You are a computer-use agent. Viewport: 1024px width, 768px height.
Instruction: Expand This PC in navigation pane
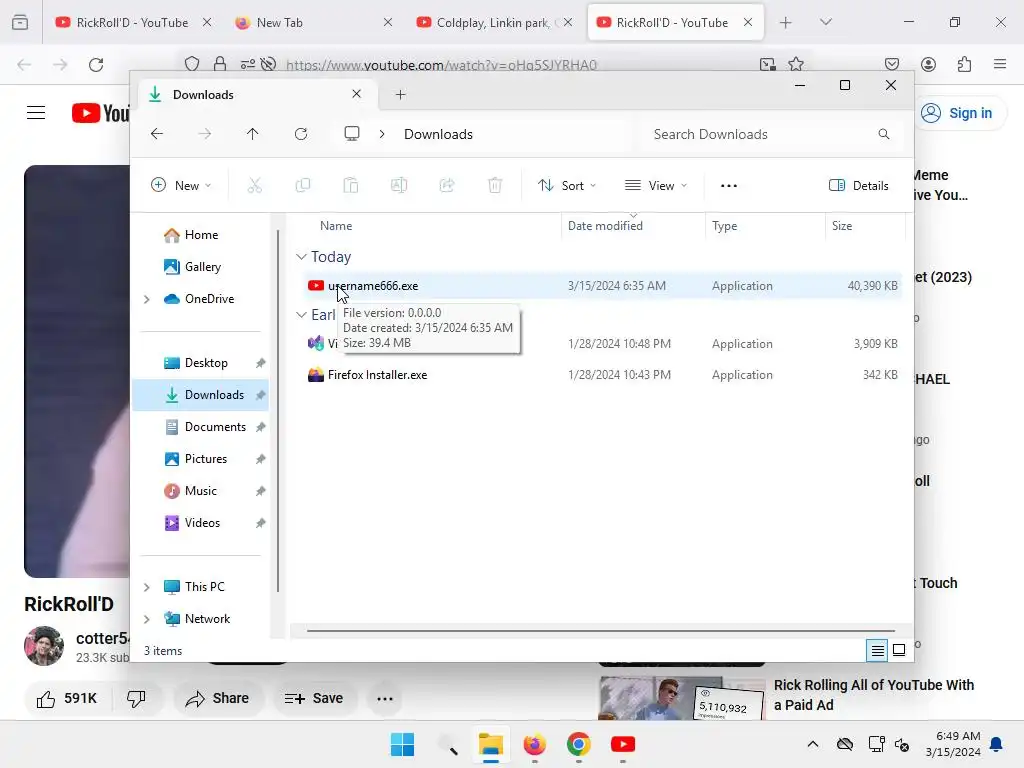pos(147,587)
